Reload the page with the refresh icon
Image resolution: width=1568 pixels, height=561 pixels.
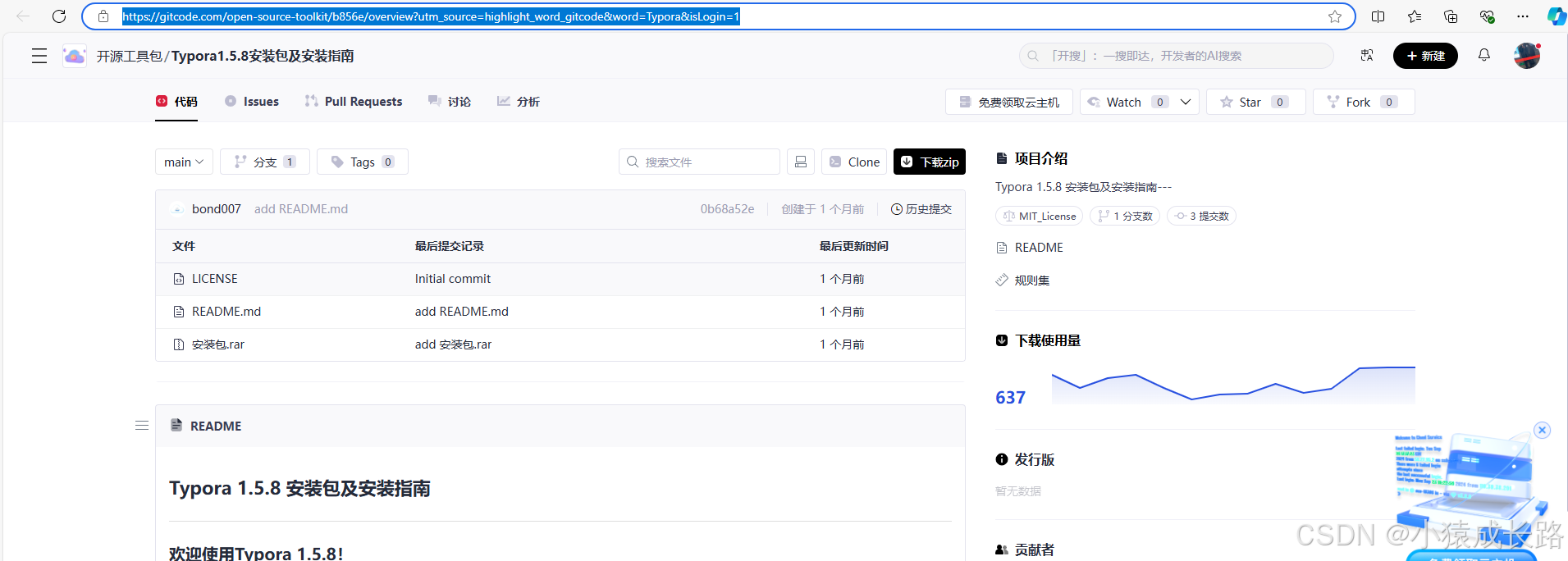(x=59, y=16)
